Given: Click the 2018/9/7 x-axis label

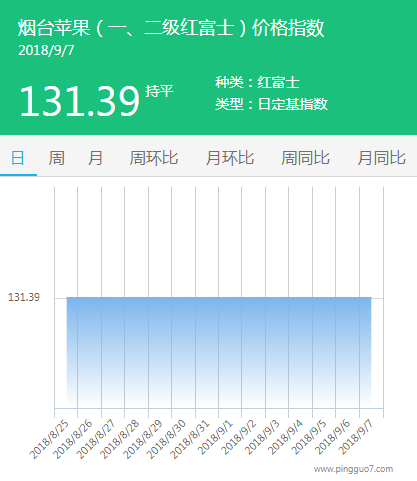Looking at the screenshot, I should (356, 437).
